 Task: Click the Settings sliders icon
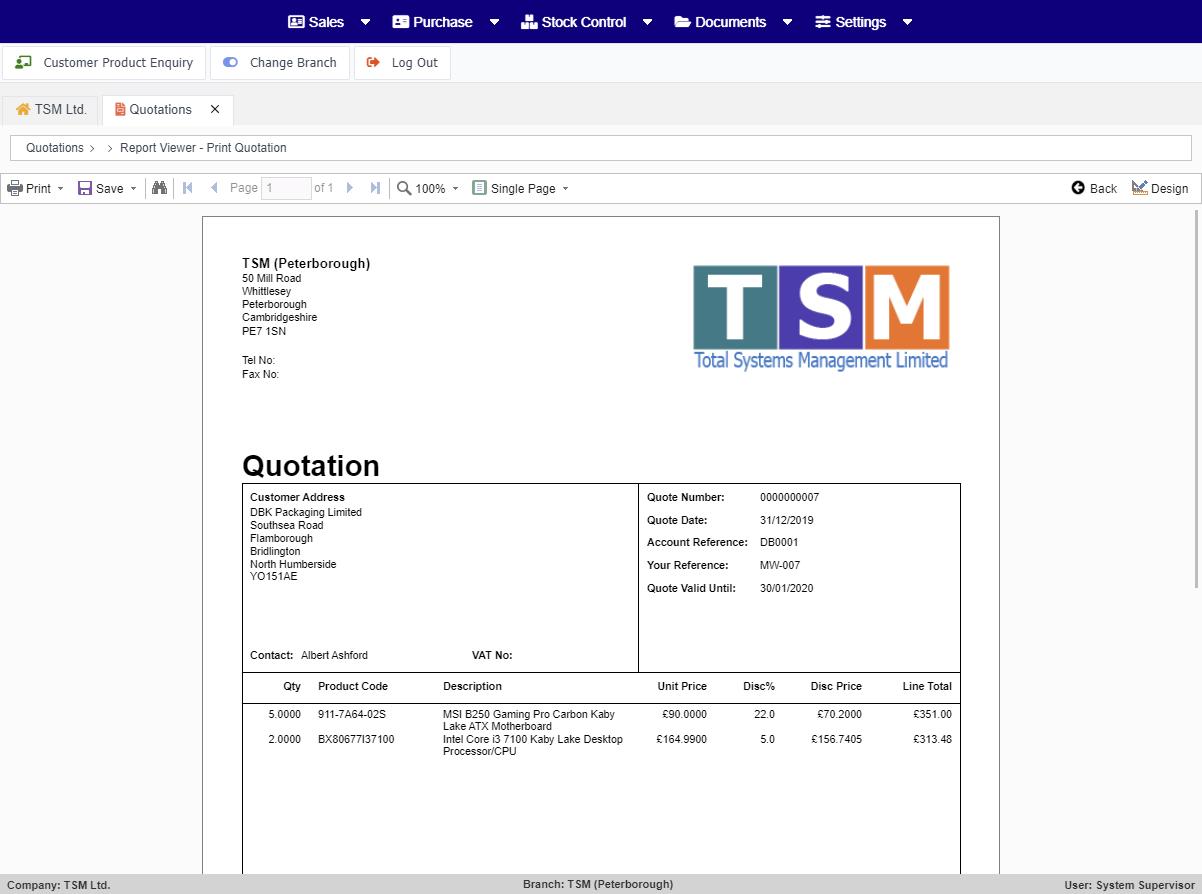pos(823,22)
